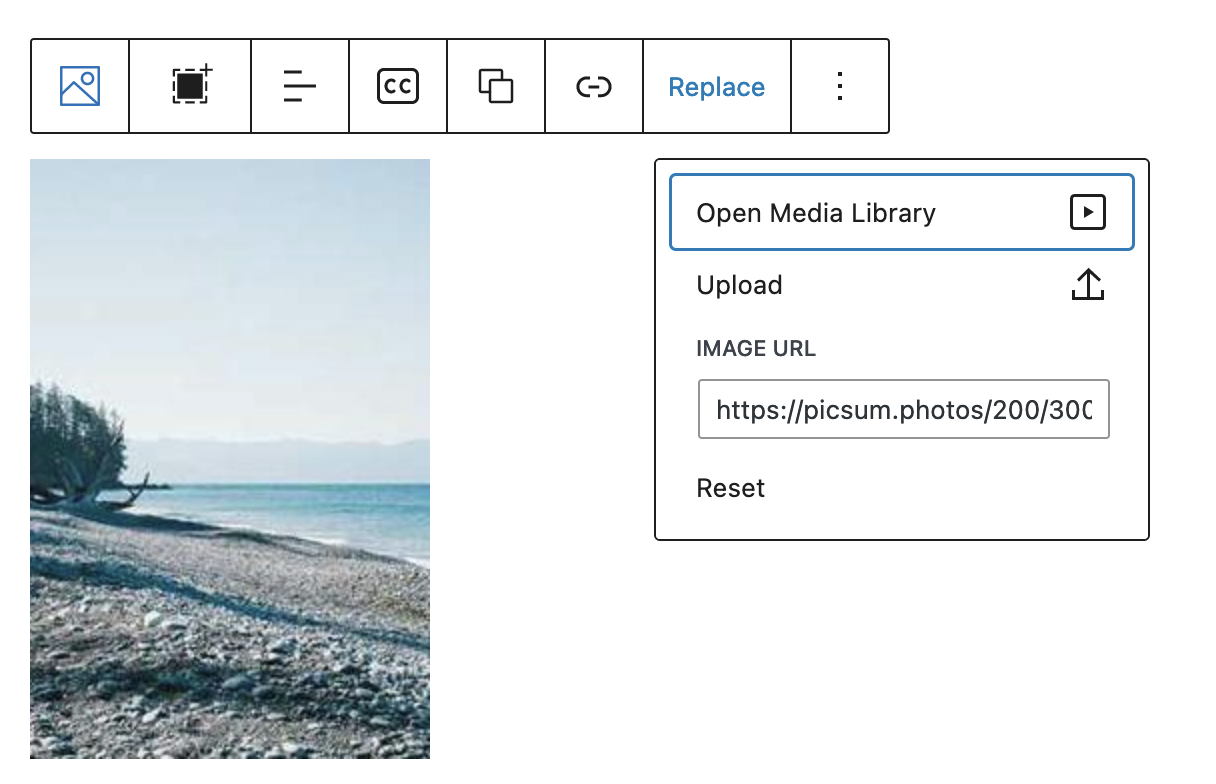Click Open Media Library

tap(815, 212)
